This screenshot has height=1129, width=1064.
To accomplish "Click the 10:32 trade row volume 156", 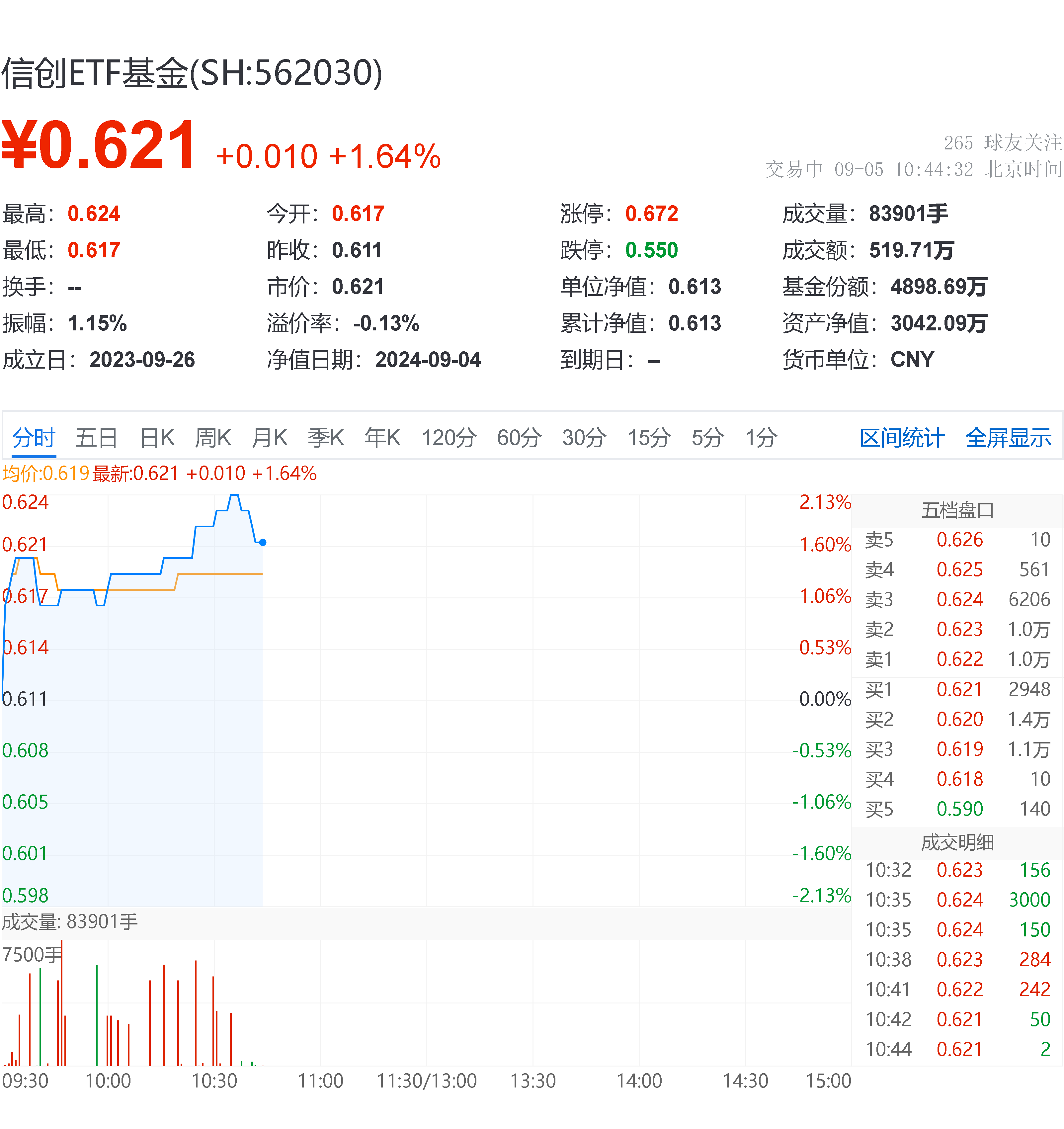I will (x=1035, y=871).
